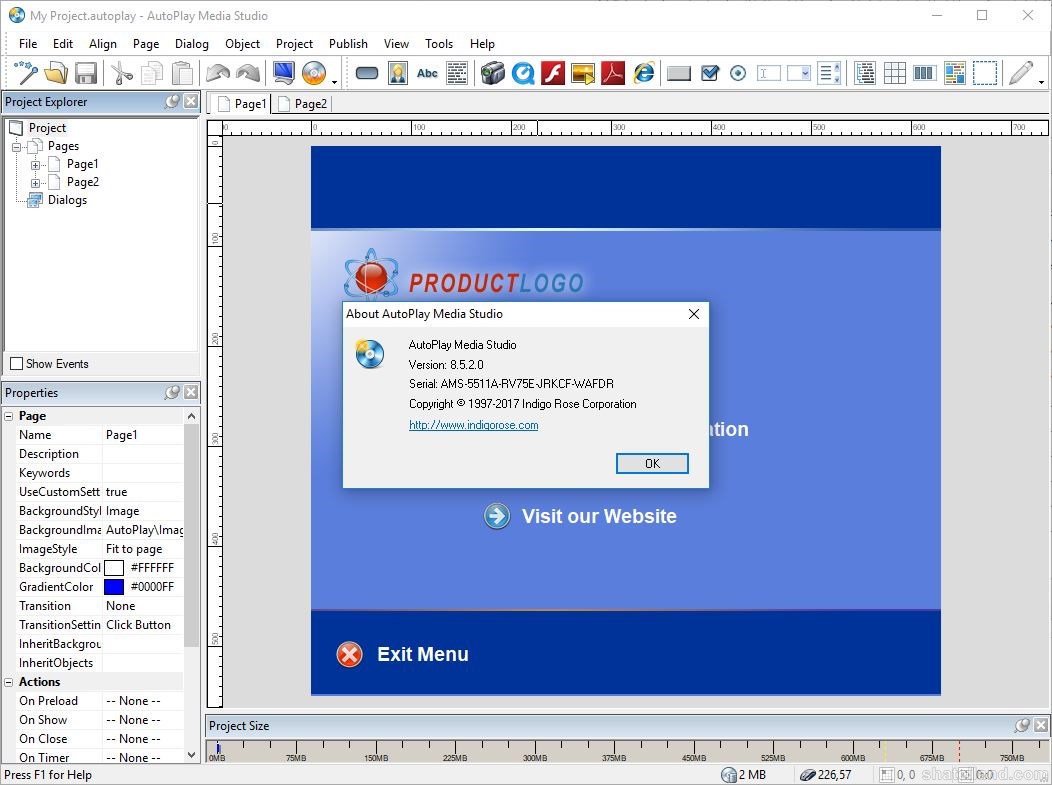The width and height of the screenshot is (1052, 785).
Task: Add a Hotspot object (dashed rectangle)
Action: 984,72
